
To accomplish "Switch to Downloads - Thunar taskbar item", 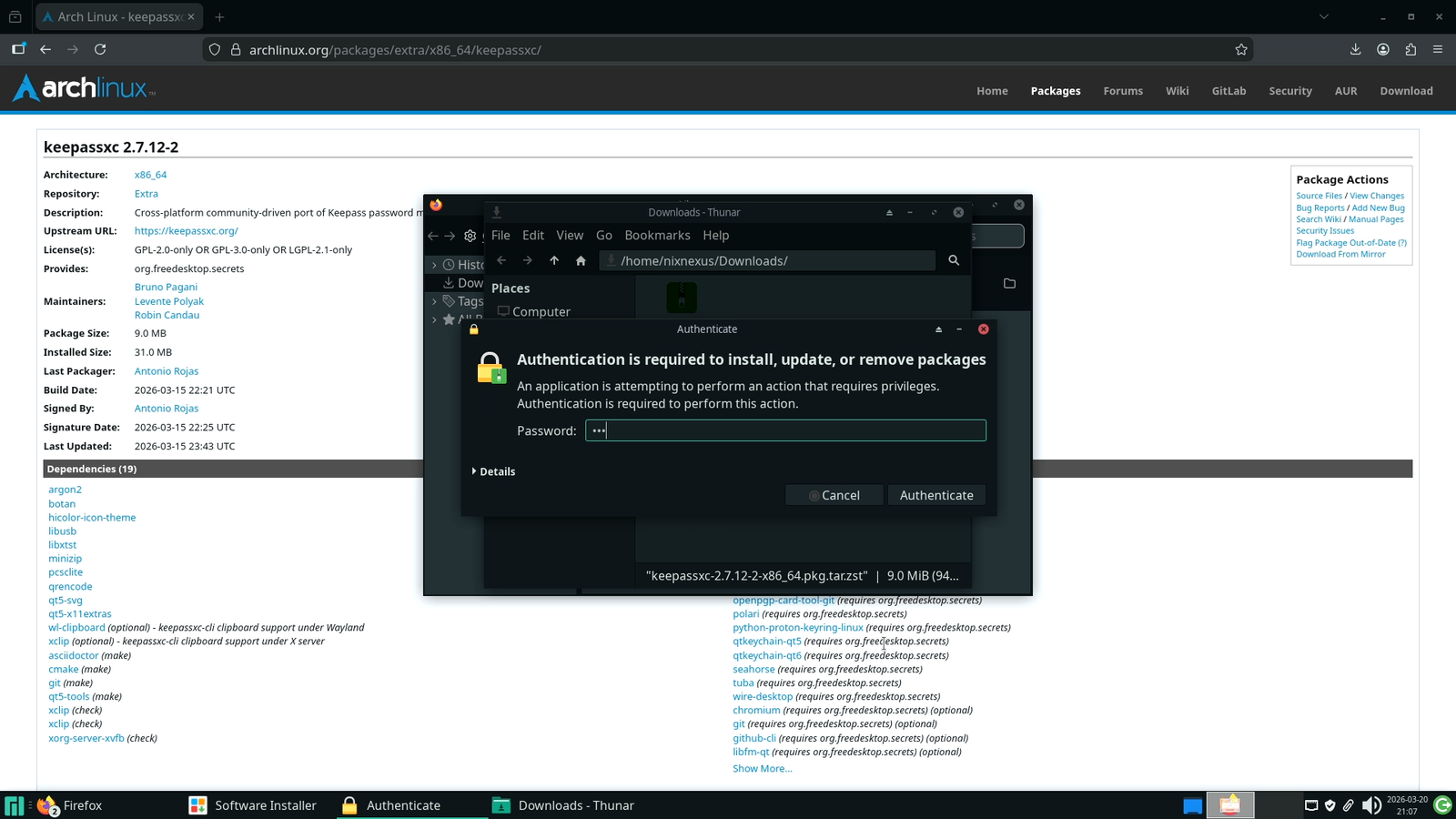I will coord(563,805).
